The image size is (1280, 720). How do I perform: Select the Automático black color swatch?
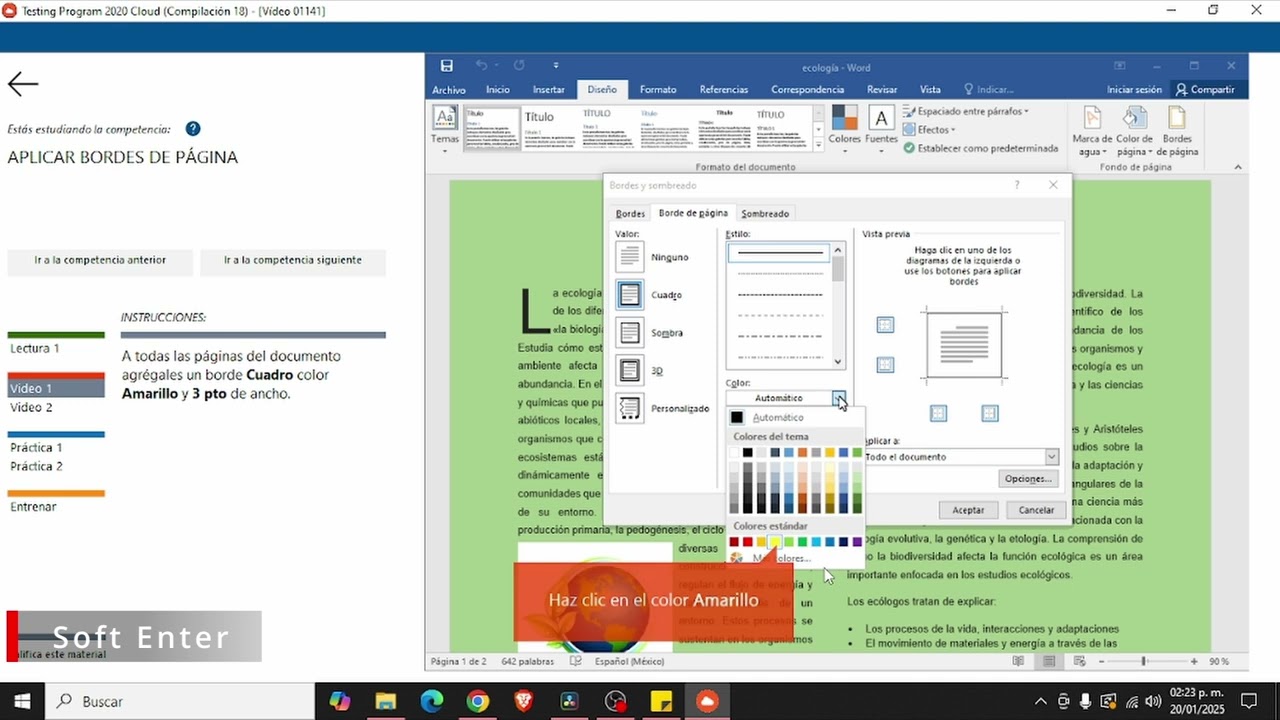[x=737, y=417]
